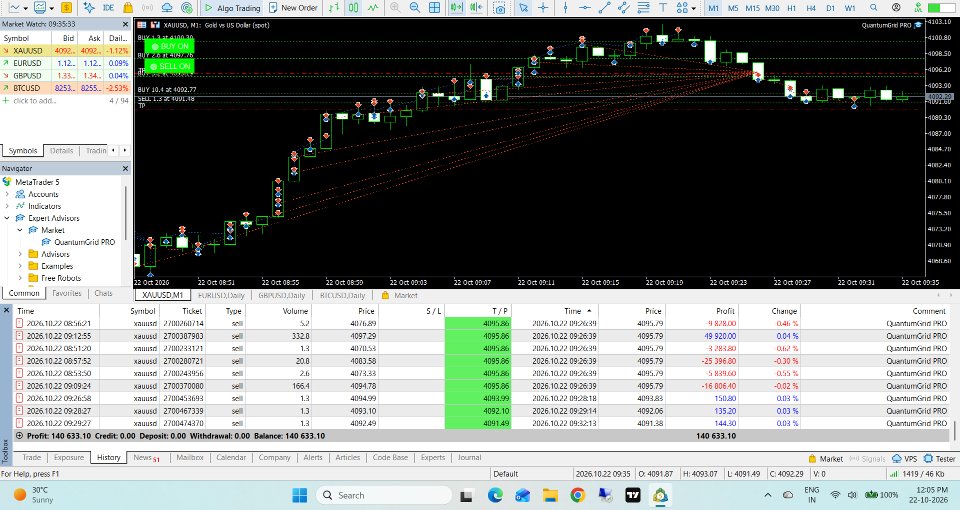Draw a vertical line on chart
Screen dimensions: 960x510
(565, 7)
